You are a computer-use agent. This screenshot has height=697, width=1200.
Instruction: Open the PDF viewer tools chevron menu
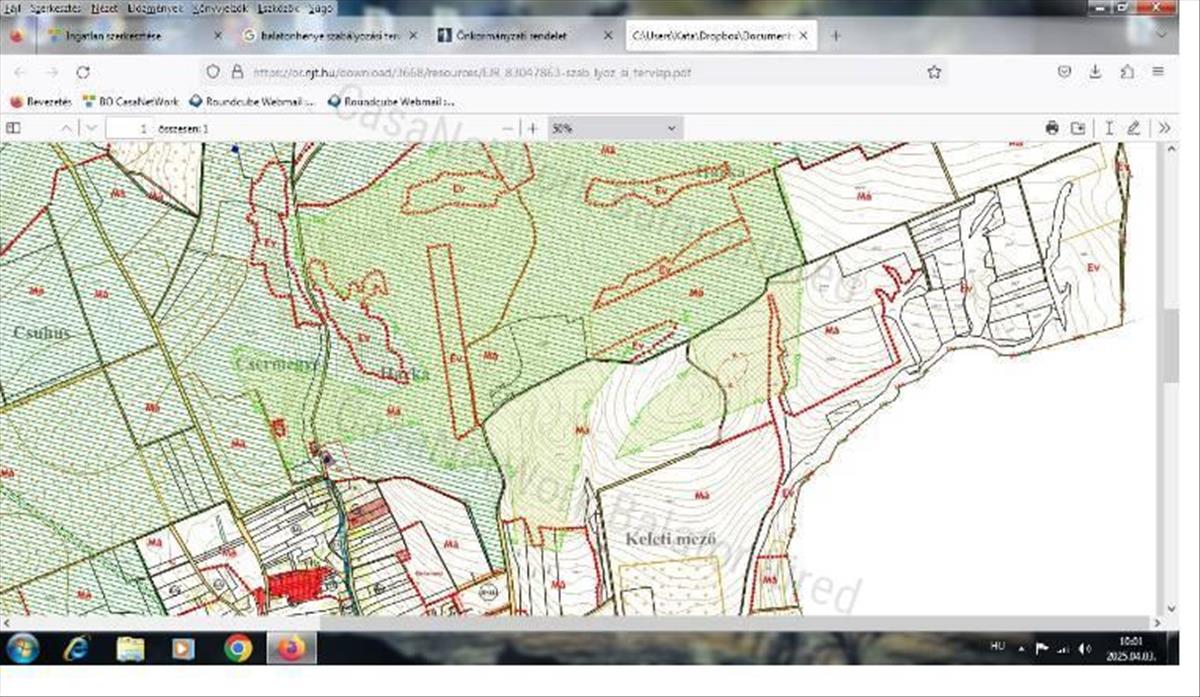[x=1164, y=128]
